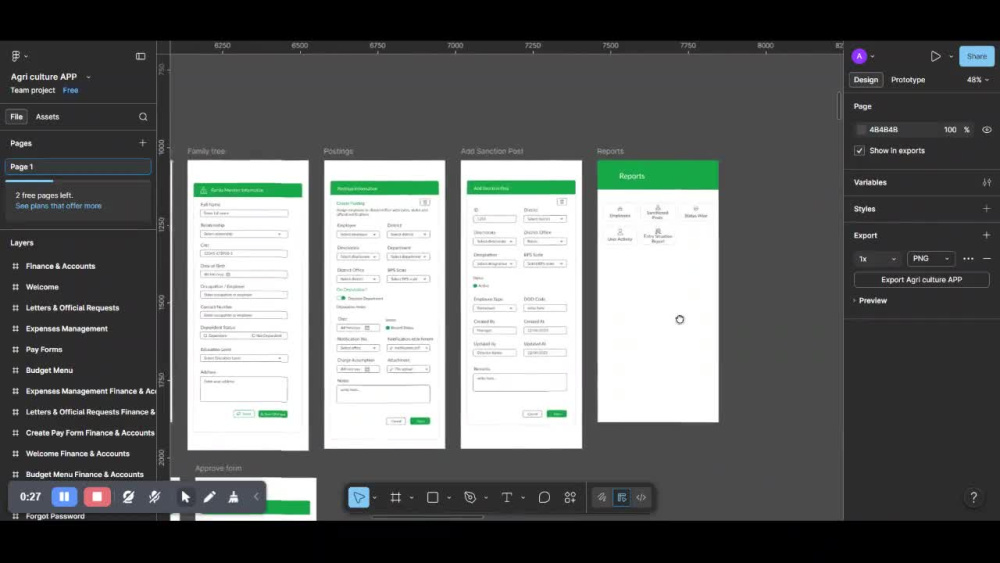Collapse the recorder toolbar chevron
Viewport: 1000px width, 563px height.
(256, 497)
